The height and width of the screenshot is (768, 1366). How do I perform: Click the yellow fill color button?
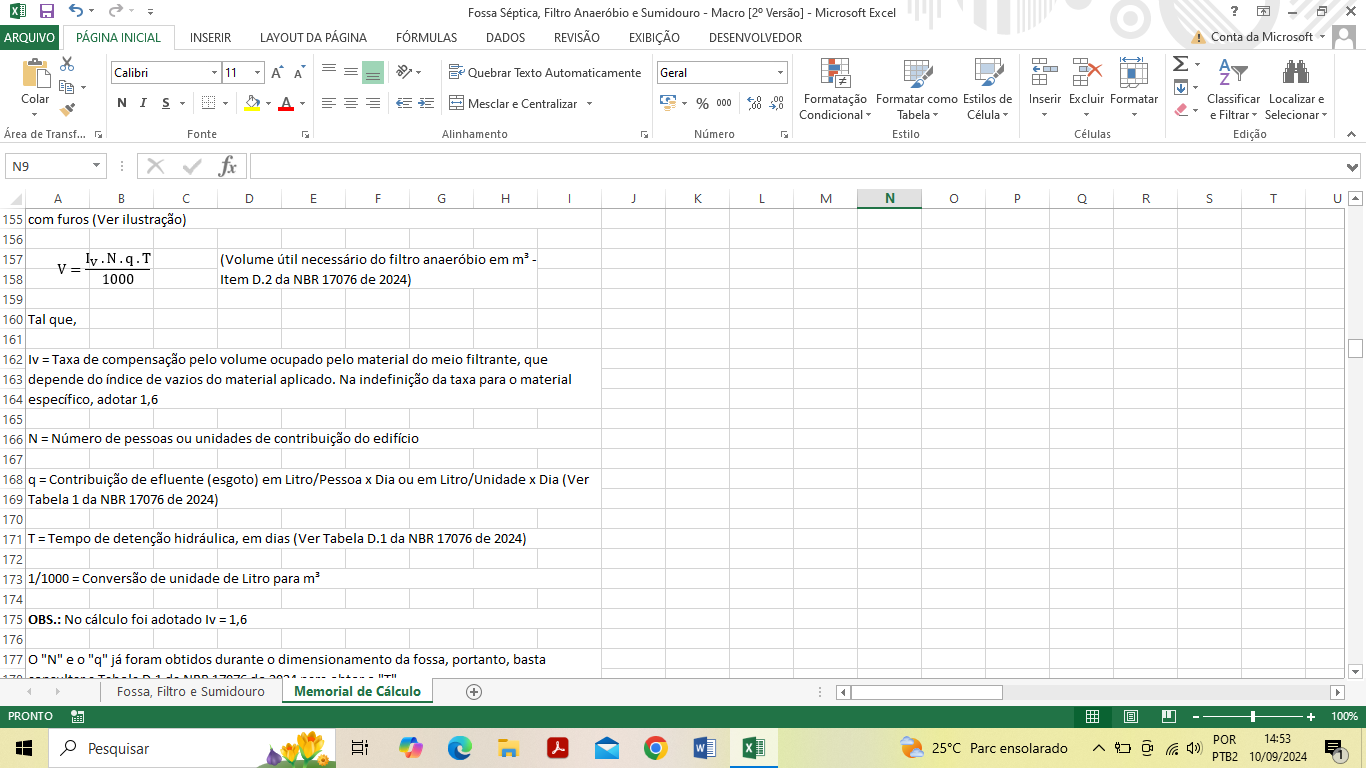click(252, 103)
